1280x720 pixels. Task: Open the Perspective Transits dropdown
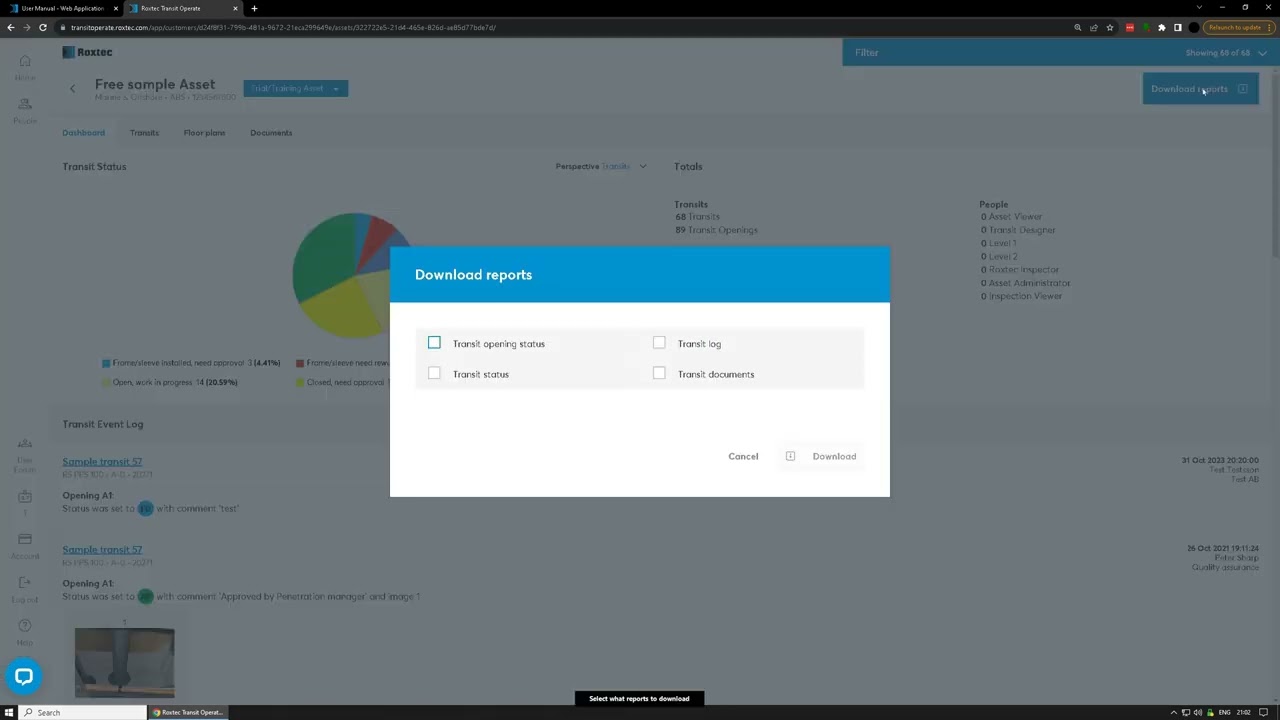[x=601, y=167]
